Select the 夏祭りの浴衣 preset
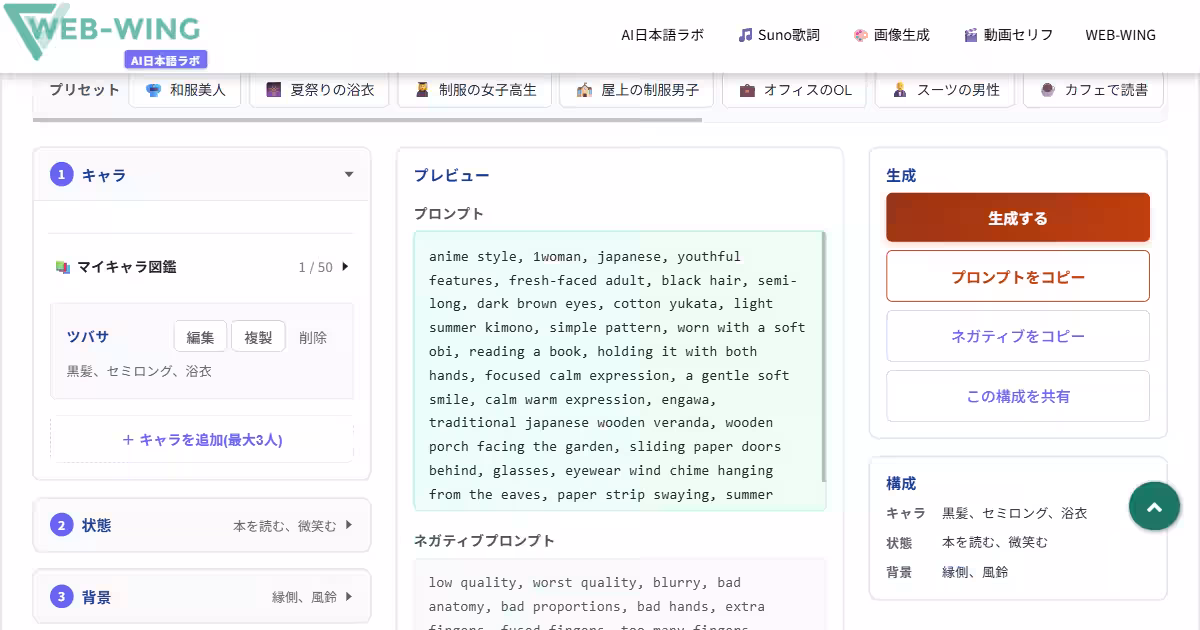The width and height of the screenshot is (1200, 630). point(319,90)
